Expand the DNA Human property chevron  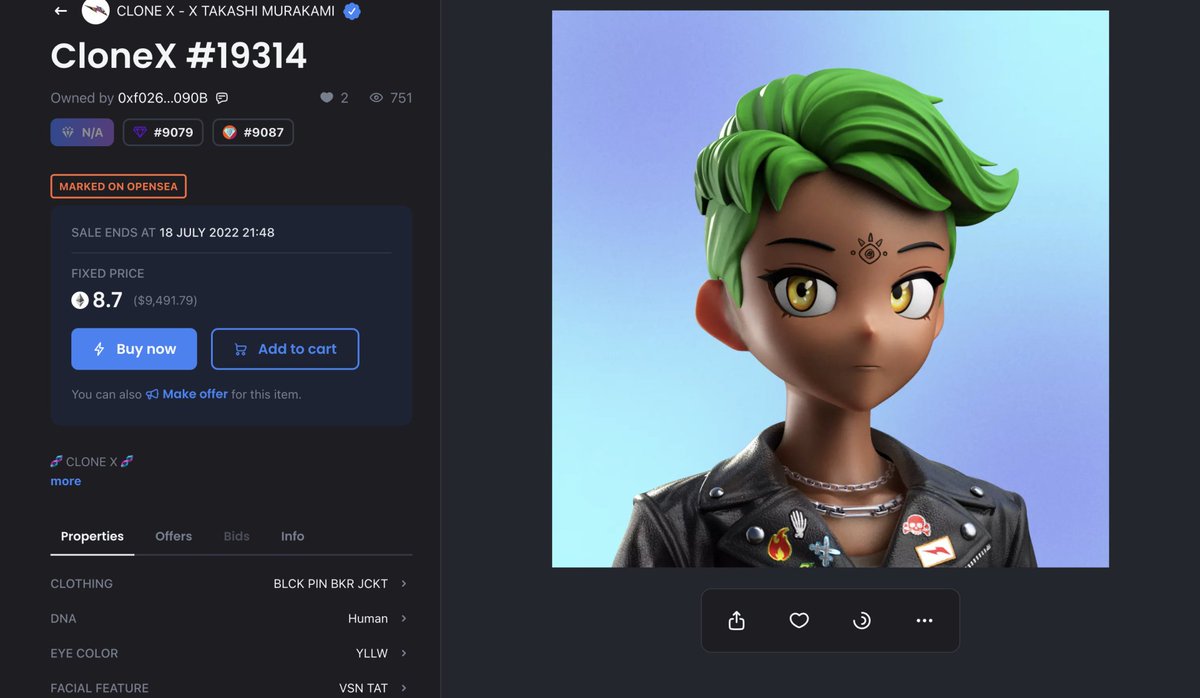pos(404,618)
